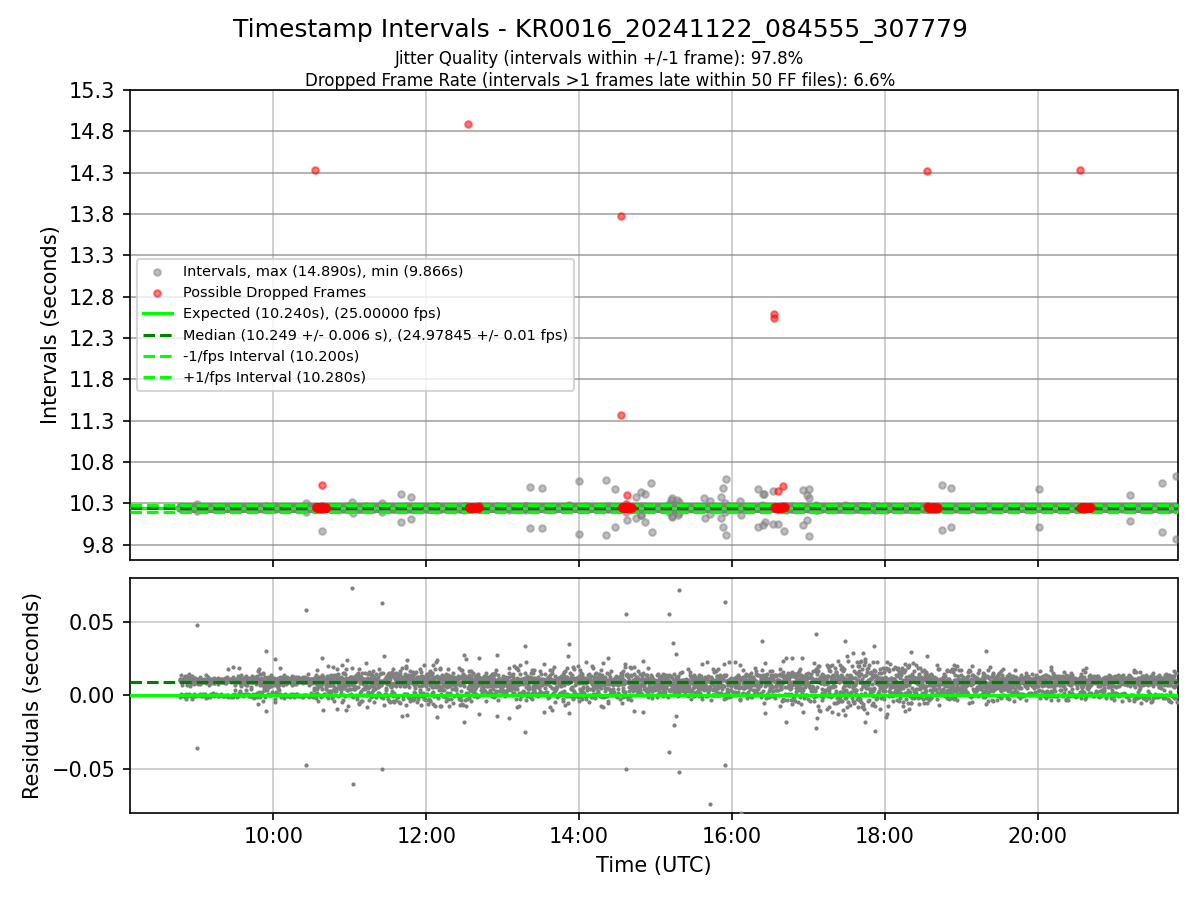Click the "10:00" x-axis tick label
Viewport: 1200px width, 900px height.
pyautogui.click(x=273, y=836)
